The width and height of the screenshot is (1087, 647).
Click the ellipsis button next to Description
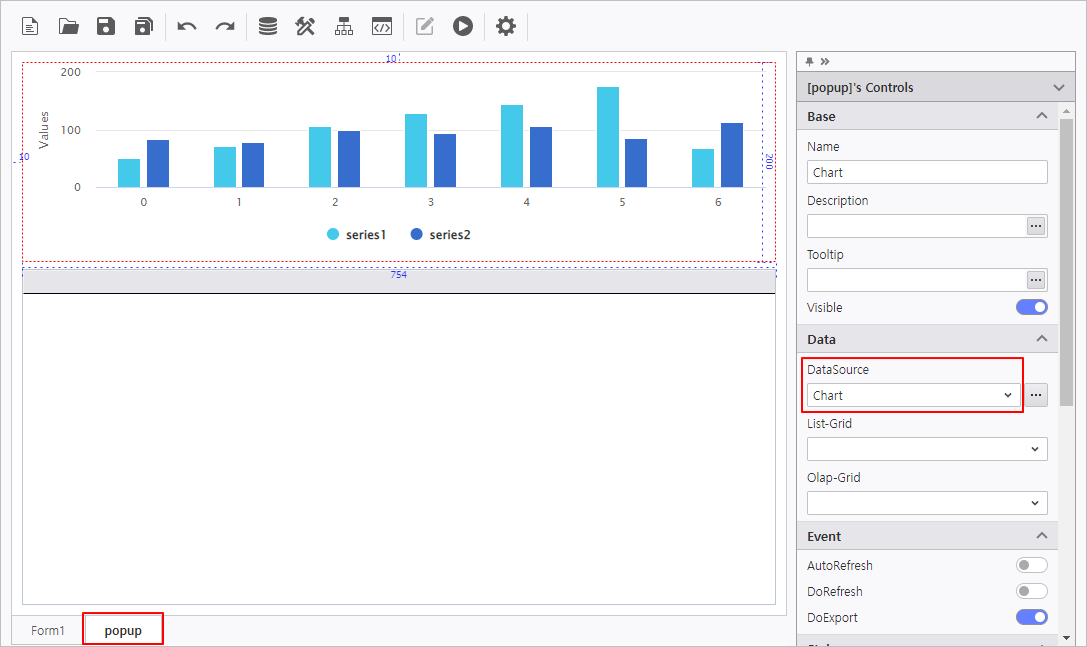coord(1036,226)
